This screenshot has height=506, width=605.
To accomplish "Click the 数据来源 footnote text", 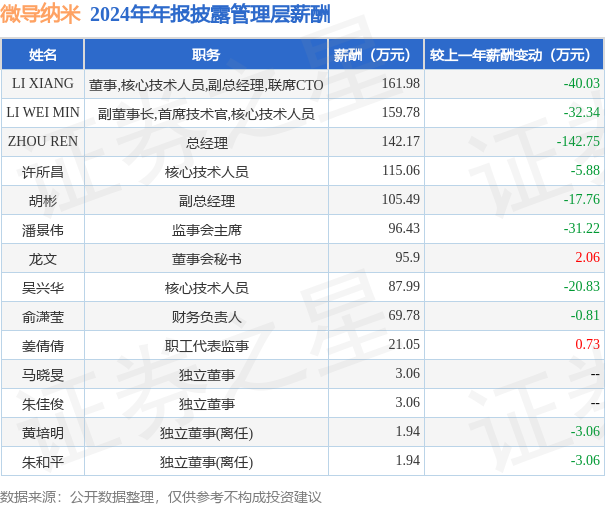I will tap(161, 497).
